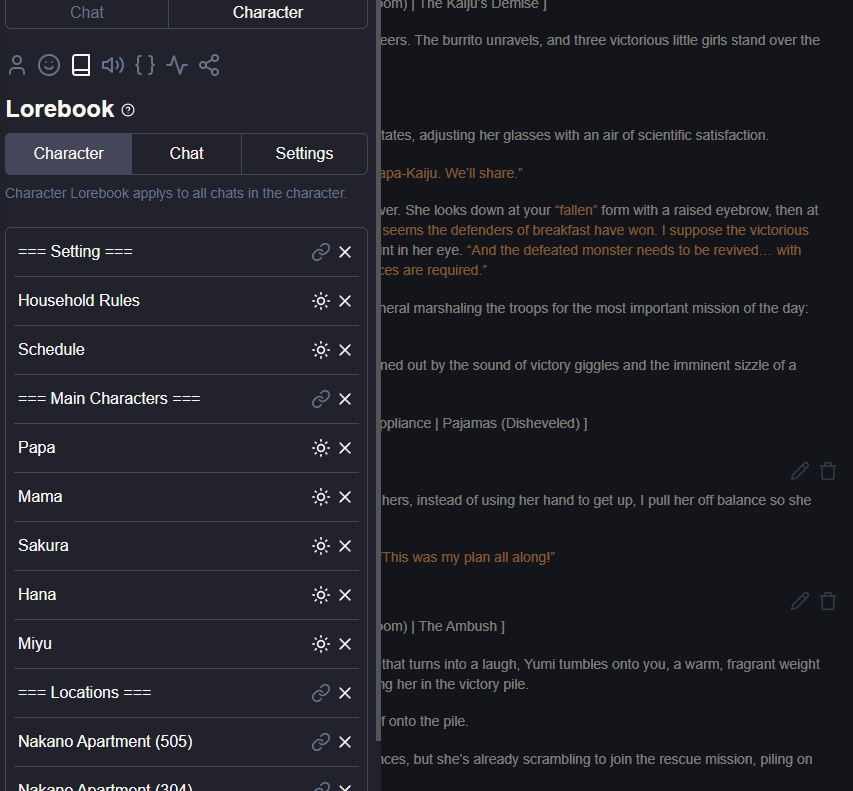
Task: Expand the === Locations === entry
Action: [x=84, y=693]
